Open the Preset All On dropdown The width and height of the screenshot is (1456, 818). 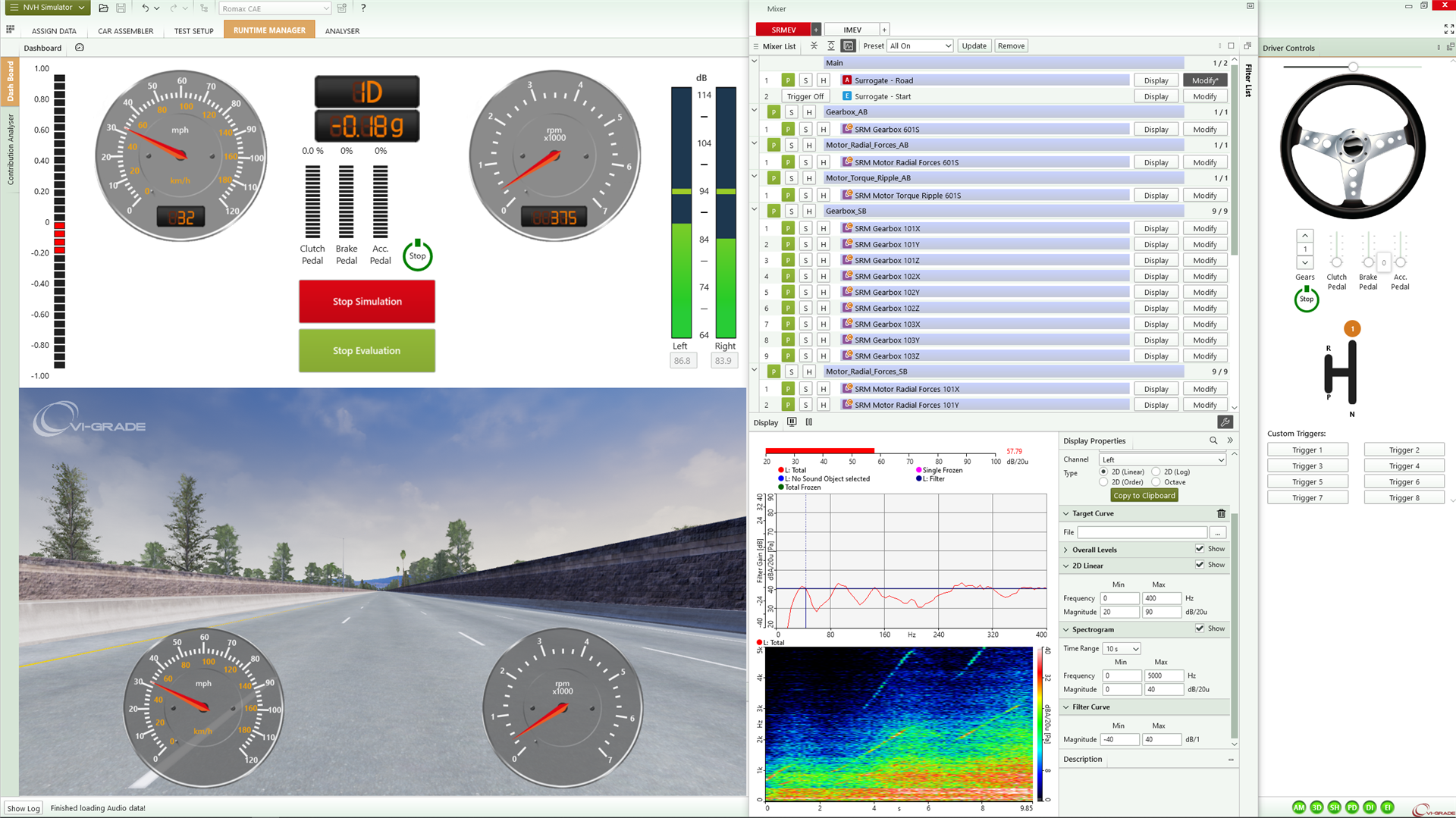click(x=920, y=45)
